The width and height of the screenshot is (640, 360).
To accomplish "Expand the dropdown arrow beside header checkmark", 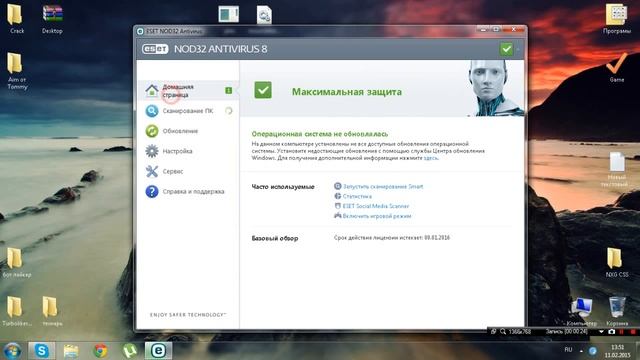I will (x=518, y=50).
